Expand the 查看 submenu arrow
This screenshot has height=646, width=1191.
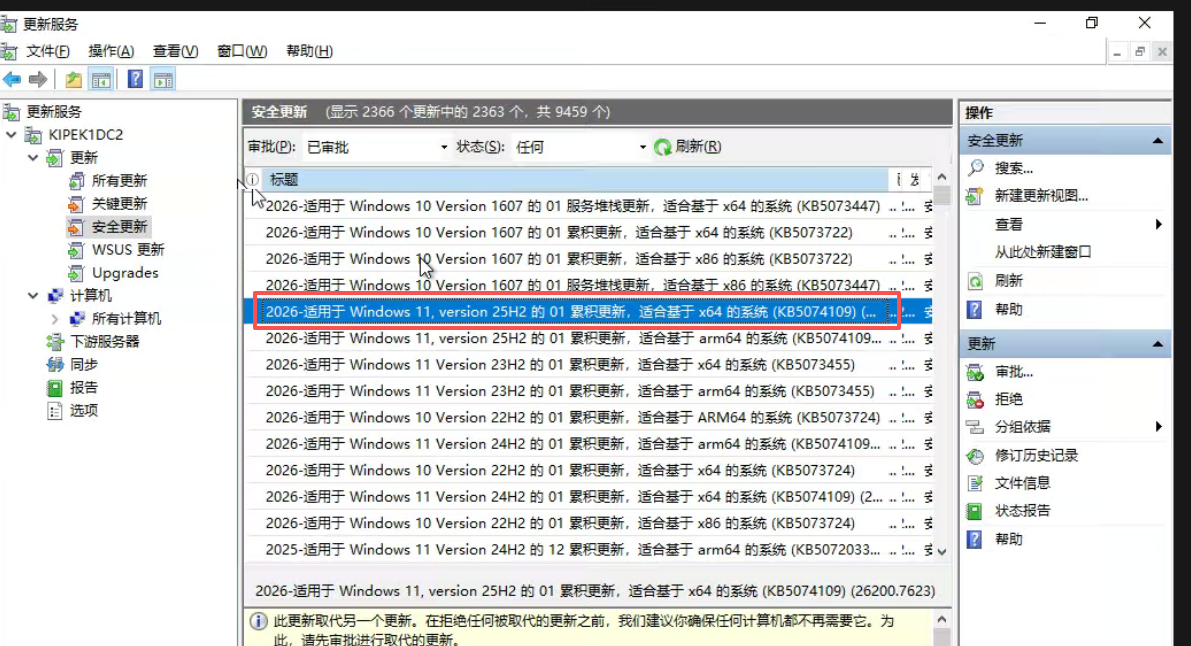pyautogui.click(x=1158, y=224)
